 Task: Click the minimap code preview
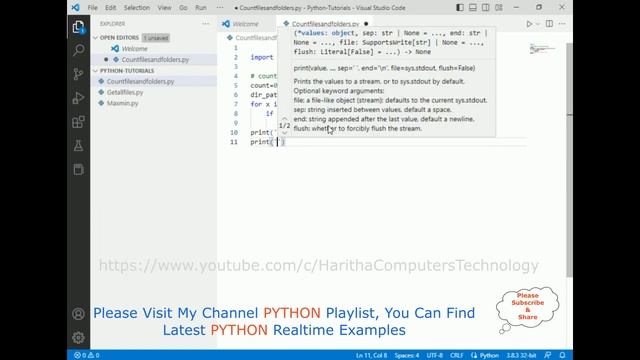click(542, 49)
